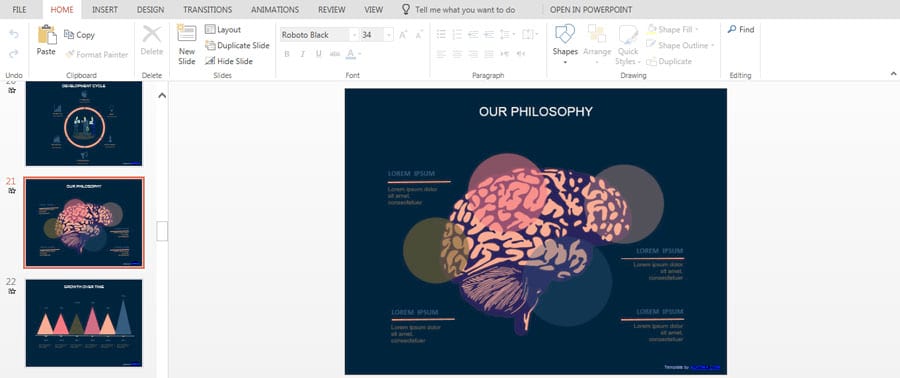The width and height of the screenshot is (900, 378).
Task: Open the Layout options
Action: click(x=223, y=29)
